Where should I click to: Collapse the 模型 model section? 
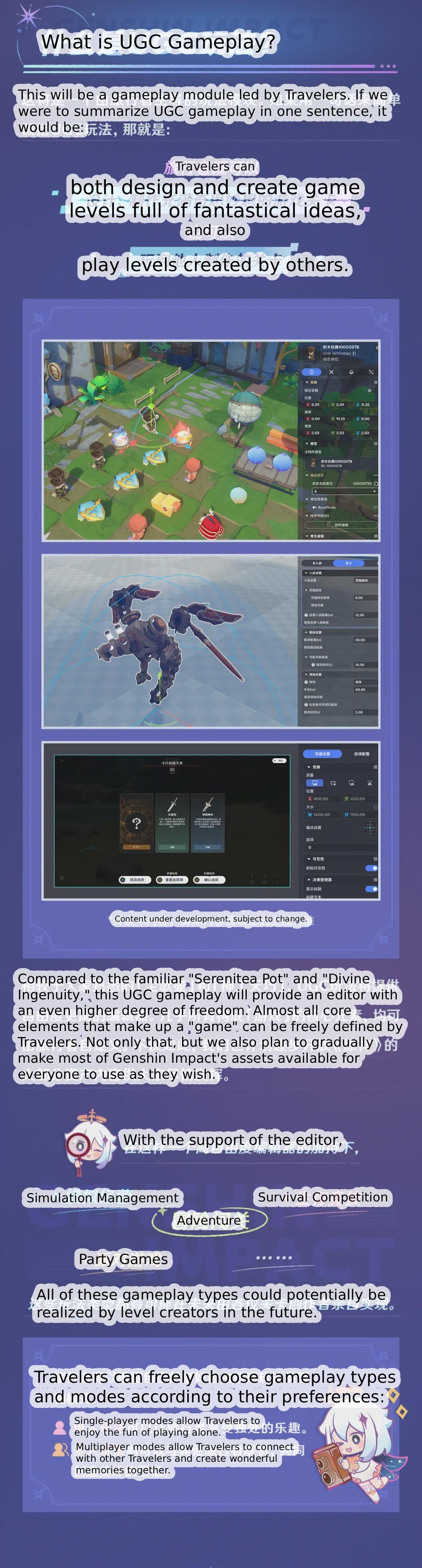pyautogui.click(x=307, y=444)
